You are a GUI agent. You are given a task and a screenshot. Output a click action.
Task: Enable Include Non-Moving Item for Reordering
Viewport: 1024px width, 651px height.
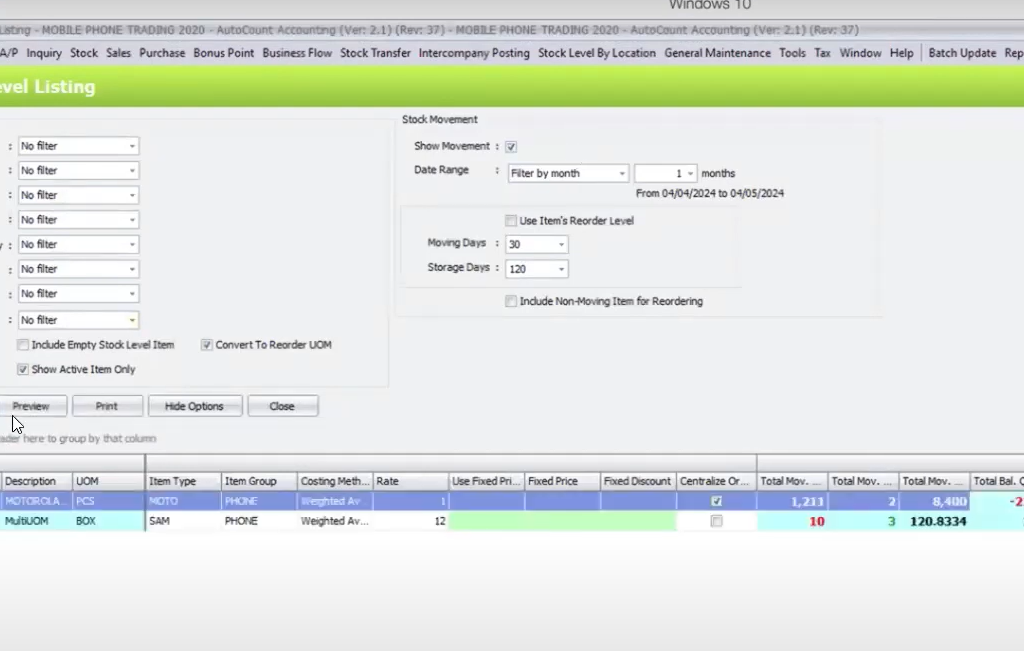pyautogui.click(x=511, y=301)
